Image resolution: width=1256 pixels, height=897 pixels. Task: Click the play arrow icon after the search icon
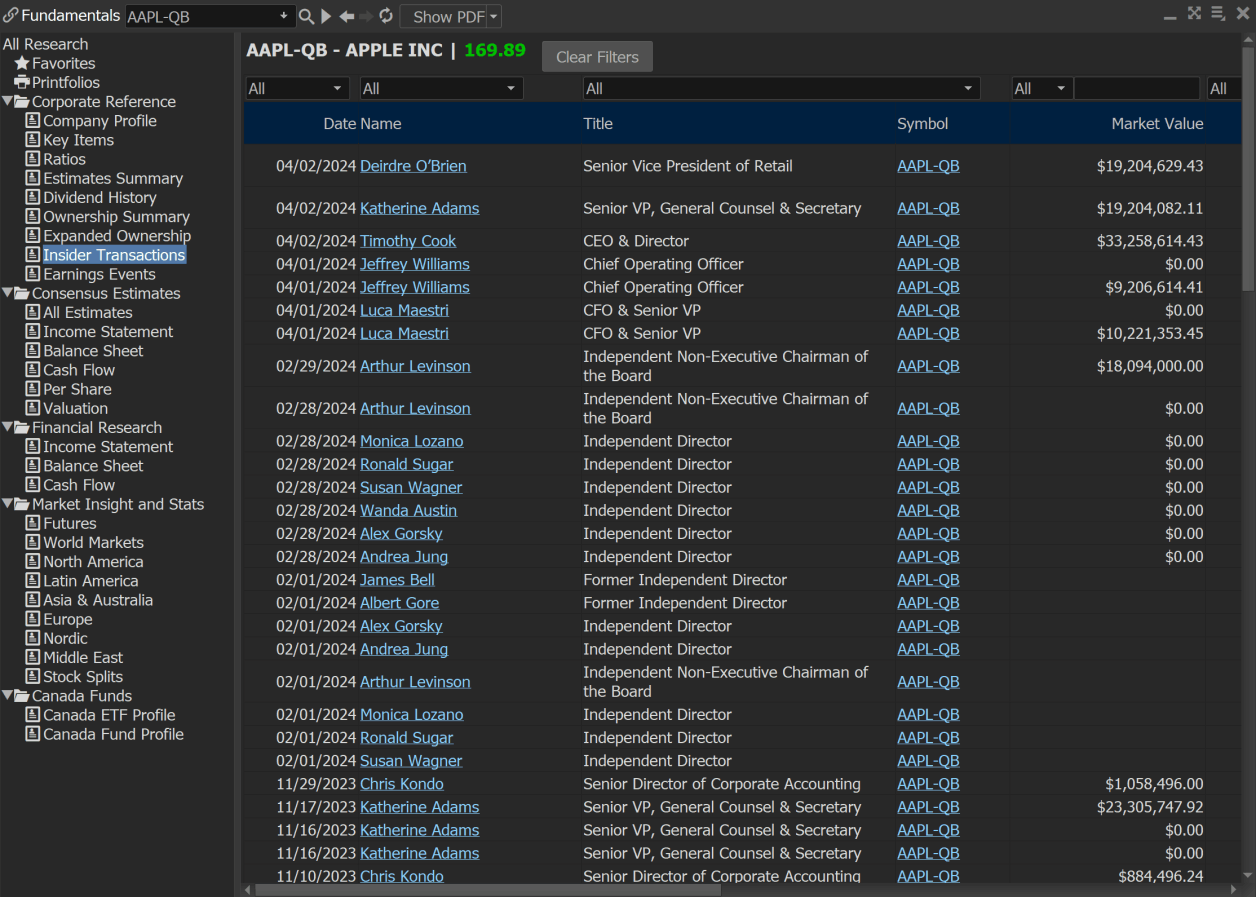326,17
